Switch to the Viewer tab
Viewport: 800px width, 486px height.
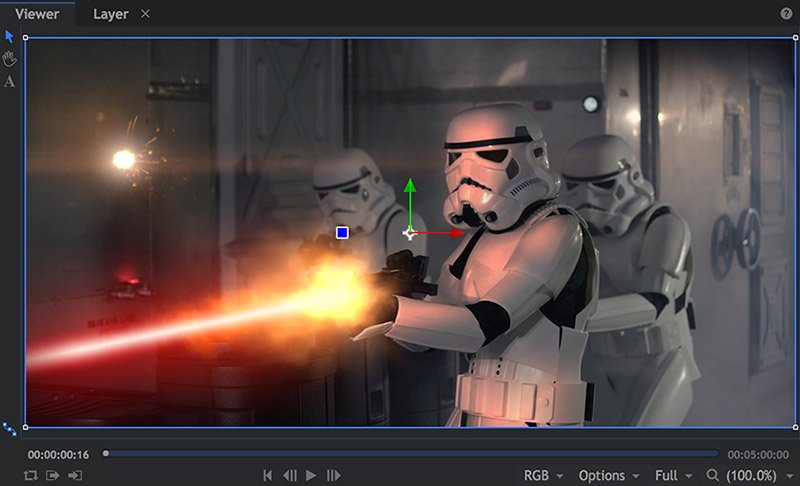click(x=37, y=14)
